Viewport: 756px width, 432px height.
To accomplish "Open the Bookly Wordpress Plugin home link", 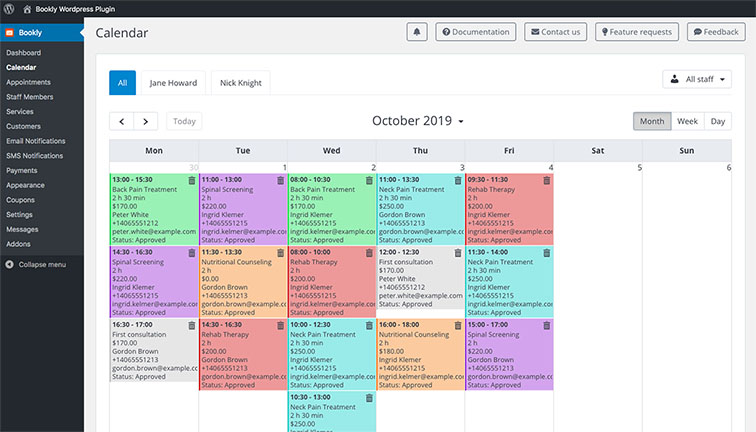I will tap(69, 9).
